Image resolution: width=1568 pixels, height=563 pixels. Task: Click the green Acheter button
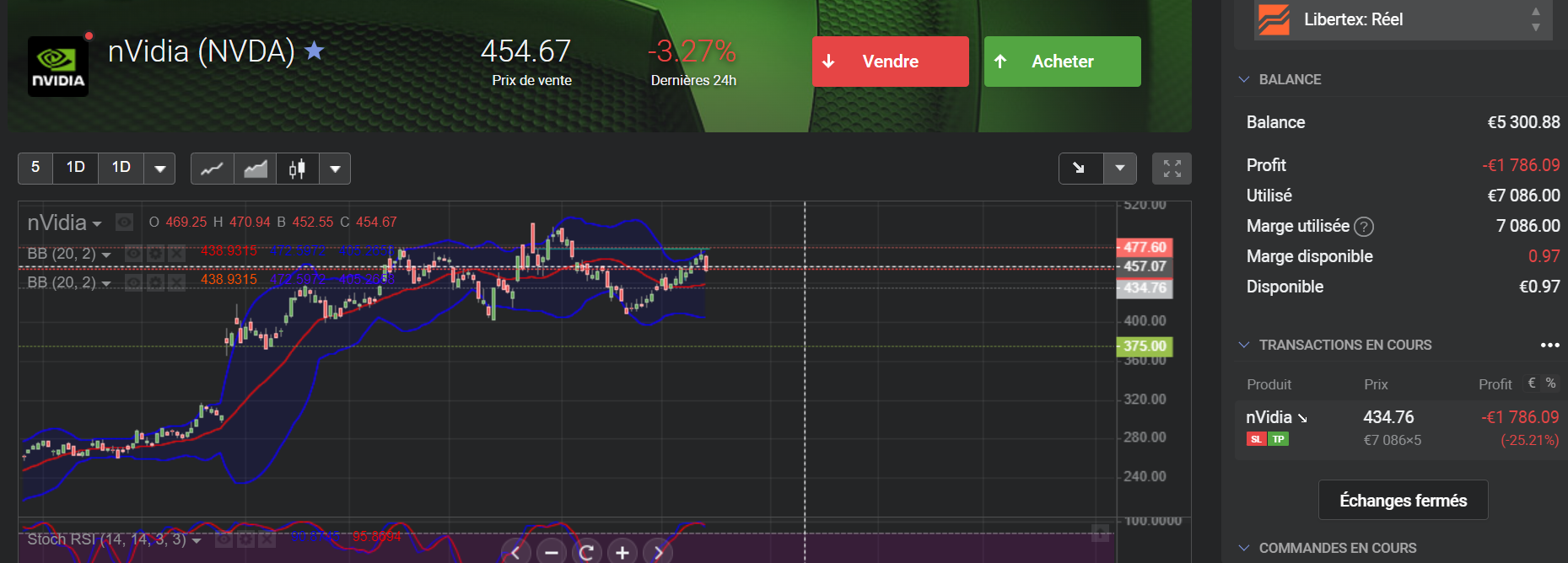pyautogui.click(x=1062, y=62)
